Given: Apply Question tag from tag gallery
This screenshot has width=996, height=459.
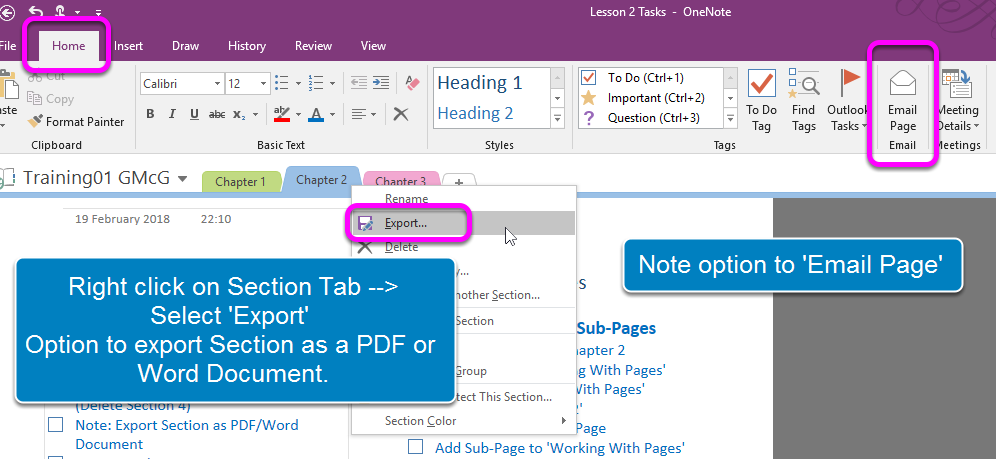Looking at the screenshot, I should point(651,117).
